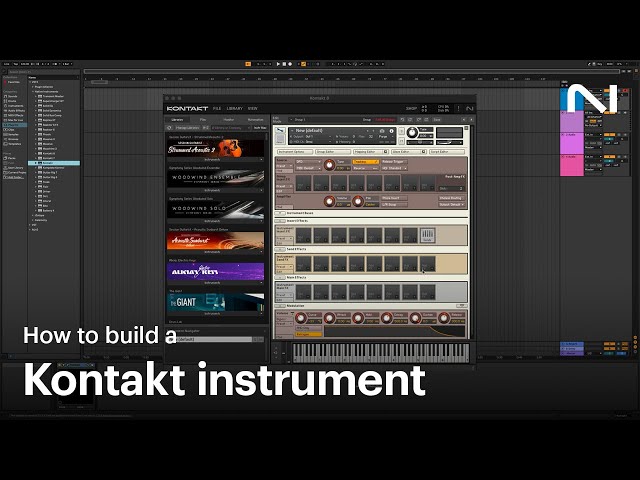Screen dimensions: 640x480
Task: Open the Purge dropdown in instrument header
Action: 384,136
